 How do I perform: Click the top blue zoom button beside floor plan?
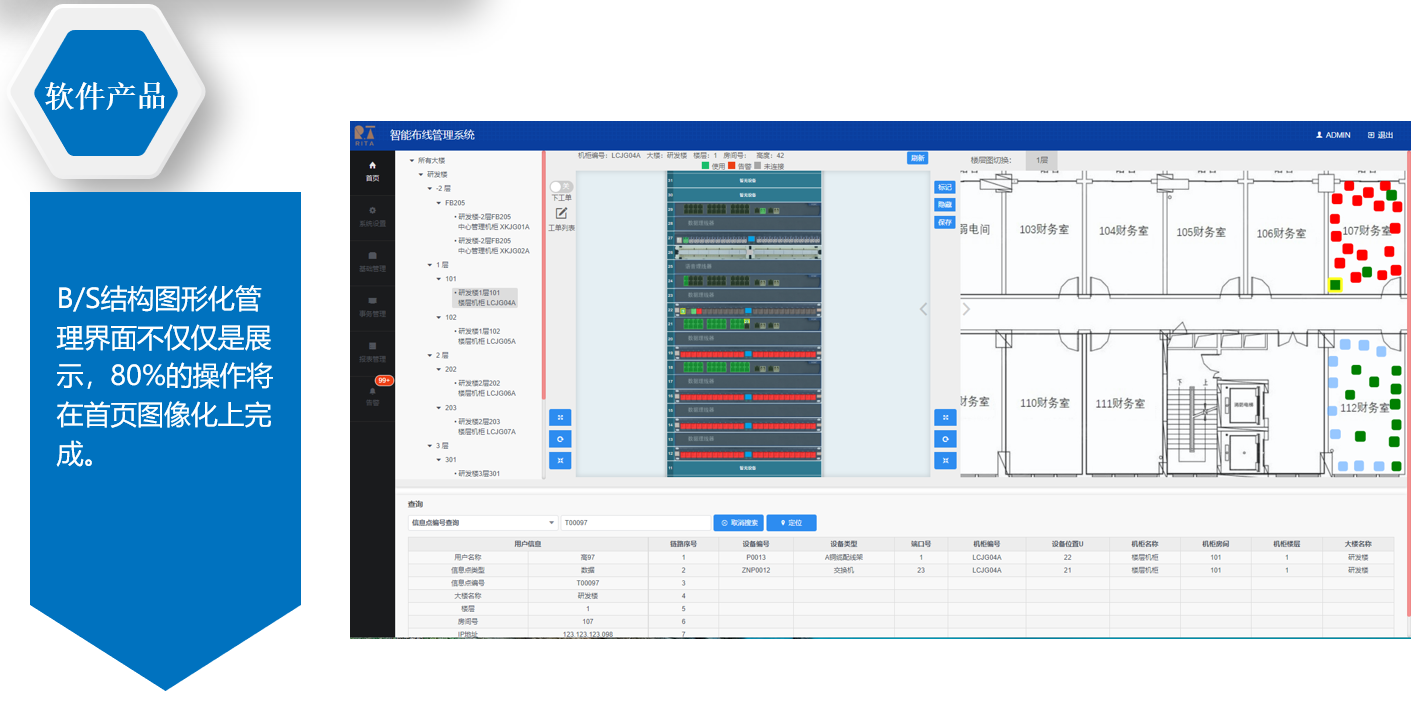[945, 417]
